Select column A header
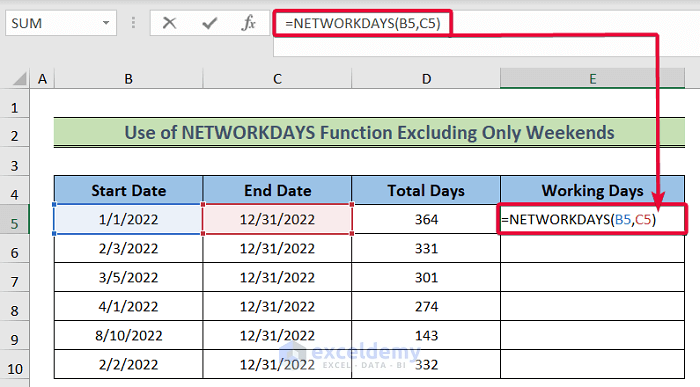700x387 pixels. point(42,79)
